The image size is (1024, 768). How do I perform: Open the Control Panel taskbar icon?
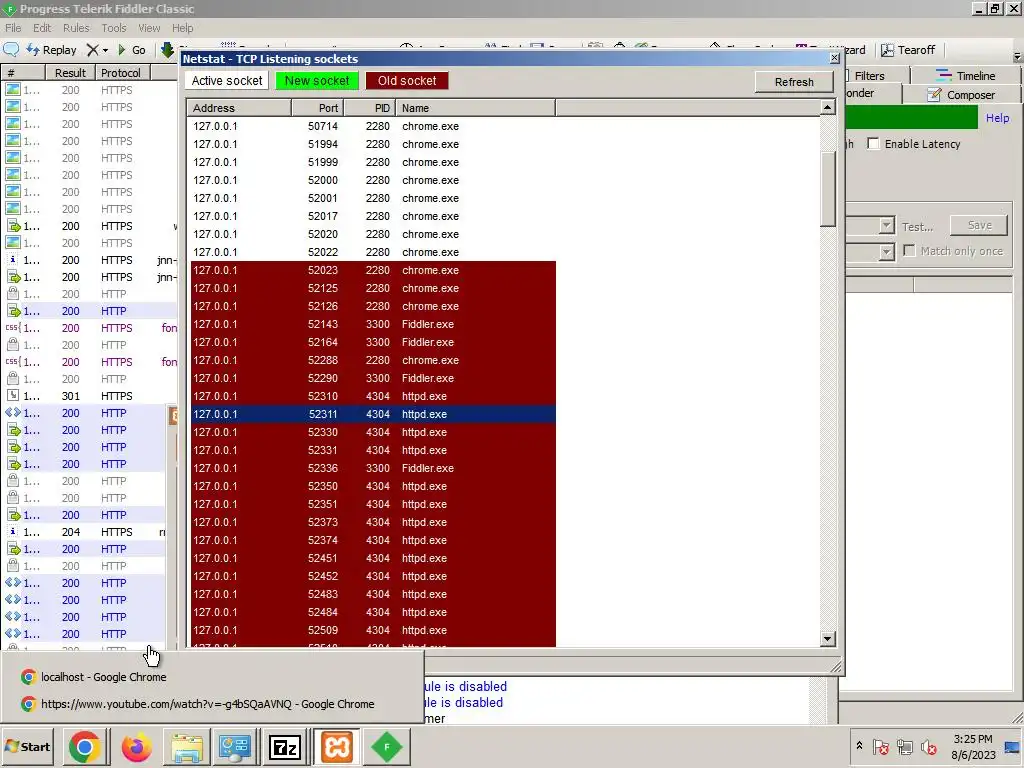pos(235,746)
